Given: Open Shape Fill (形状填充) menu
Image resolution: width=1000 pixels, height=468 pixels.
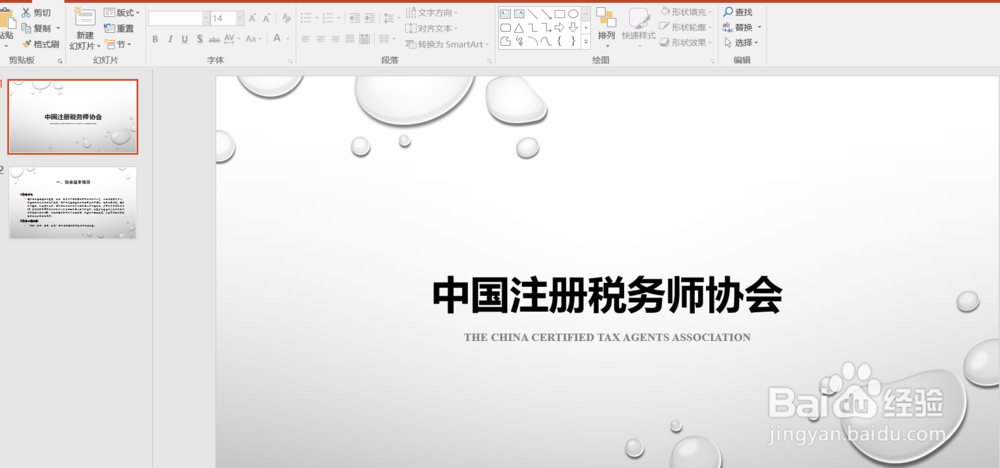Looking at the screenshot, I should pos(686,12).
